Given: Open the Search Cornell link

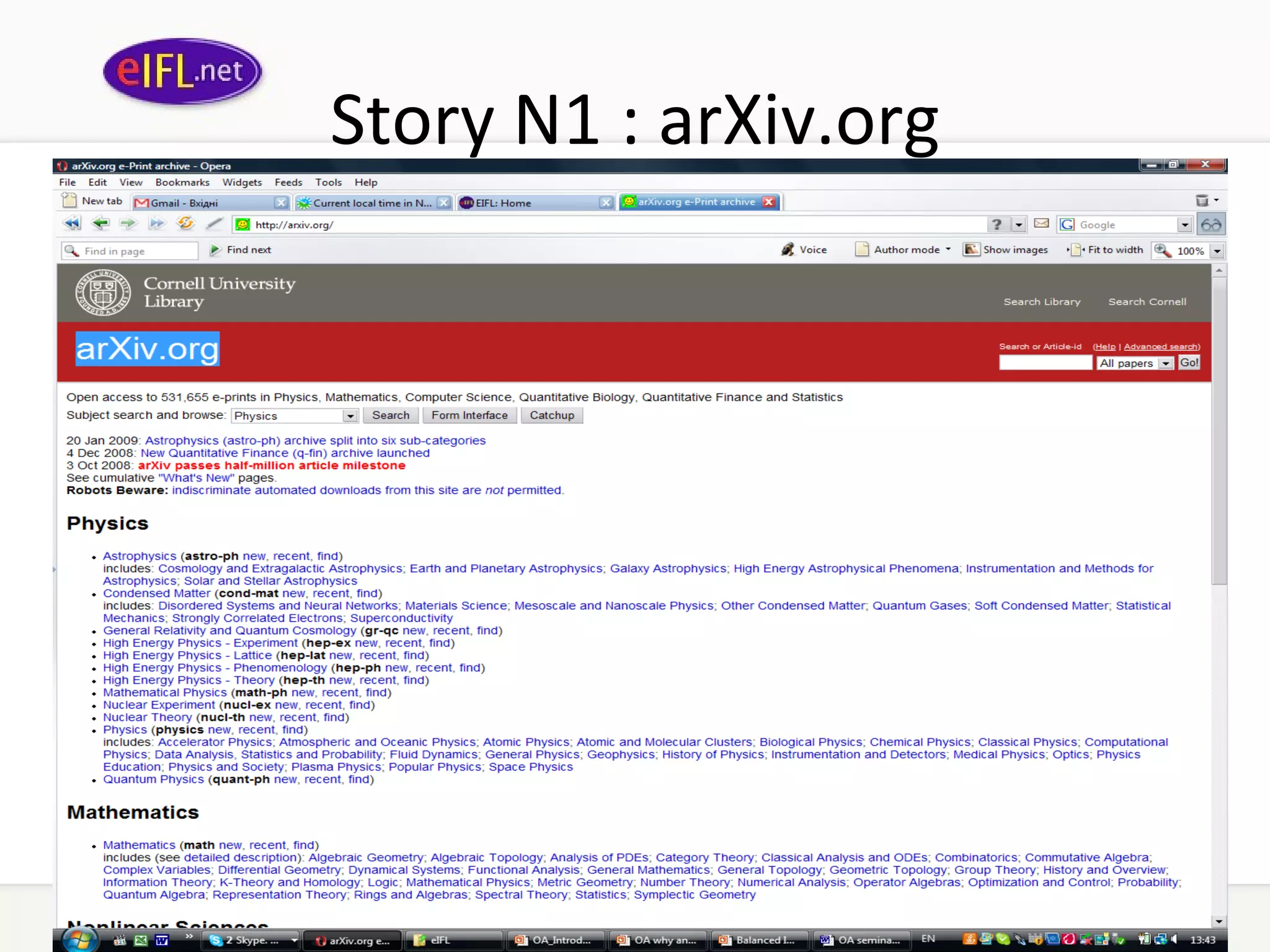Looking at the screenshot, I should click(x=1147, y=302).
